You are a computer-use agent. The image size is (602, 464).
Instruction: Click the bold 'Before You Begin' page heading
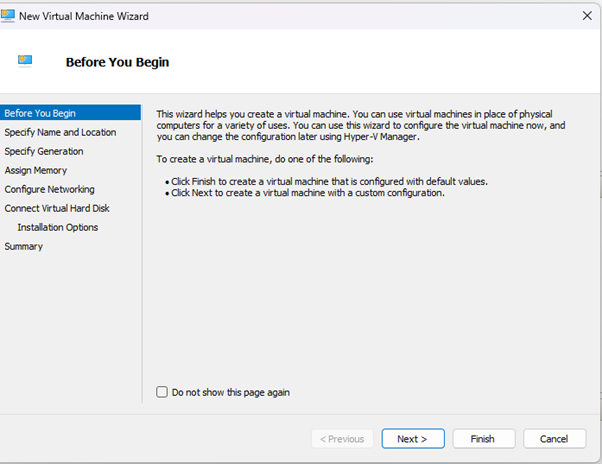(117, 62)
